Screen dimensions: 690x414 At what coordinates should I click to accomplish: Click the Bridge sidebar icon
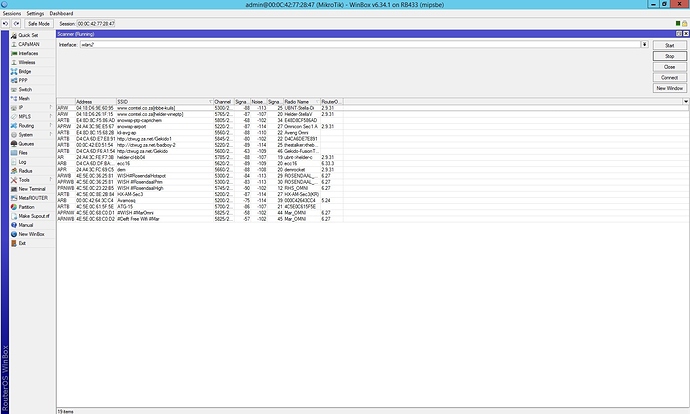click(x=11, y=71)
